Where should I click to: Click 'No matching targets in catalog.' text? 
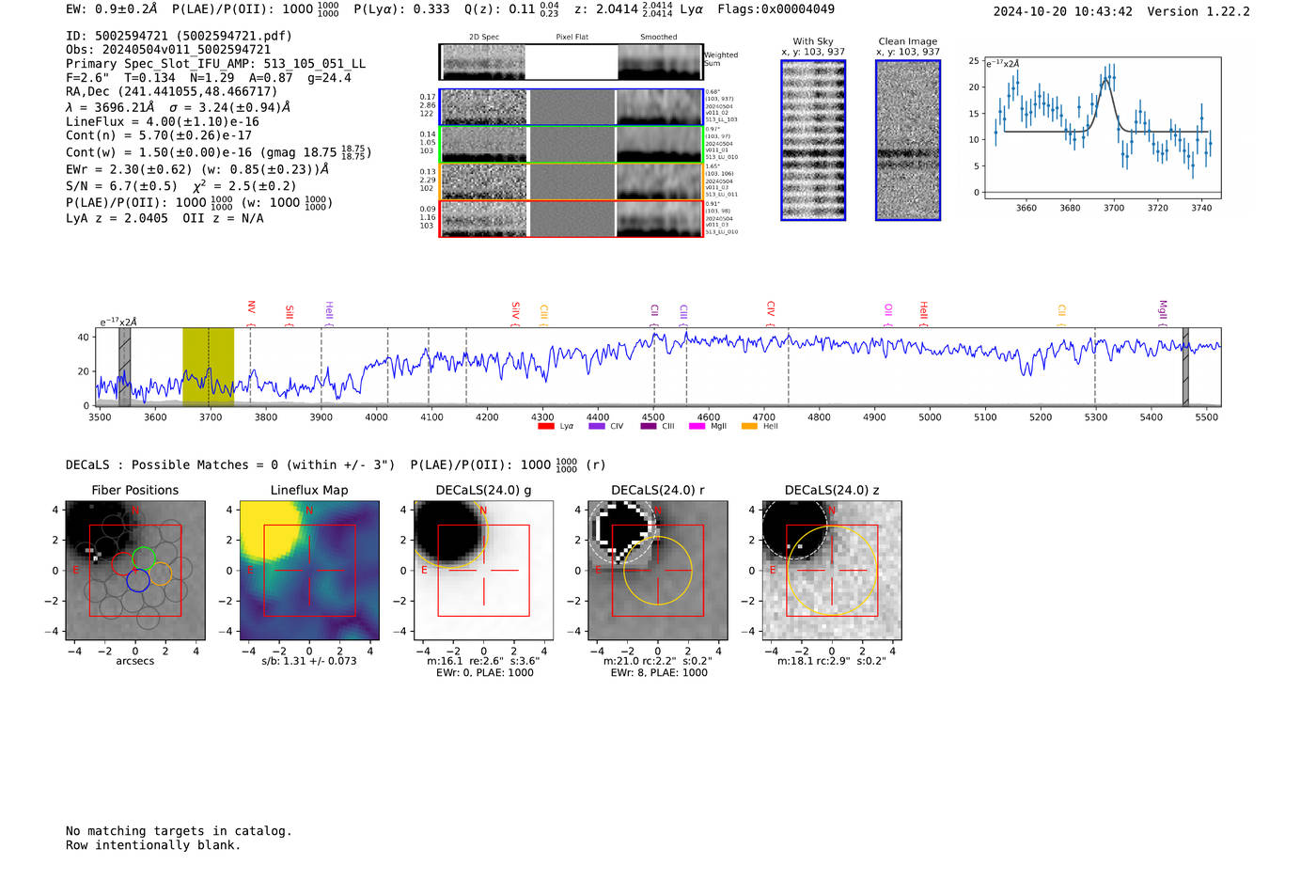tap(179, 831)
